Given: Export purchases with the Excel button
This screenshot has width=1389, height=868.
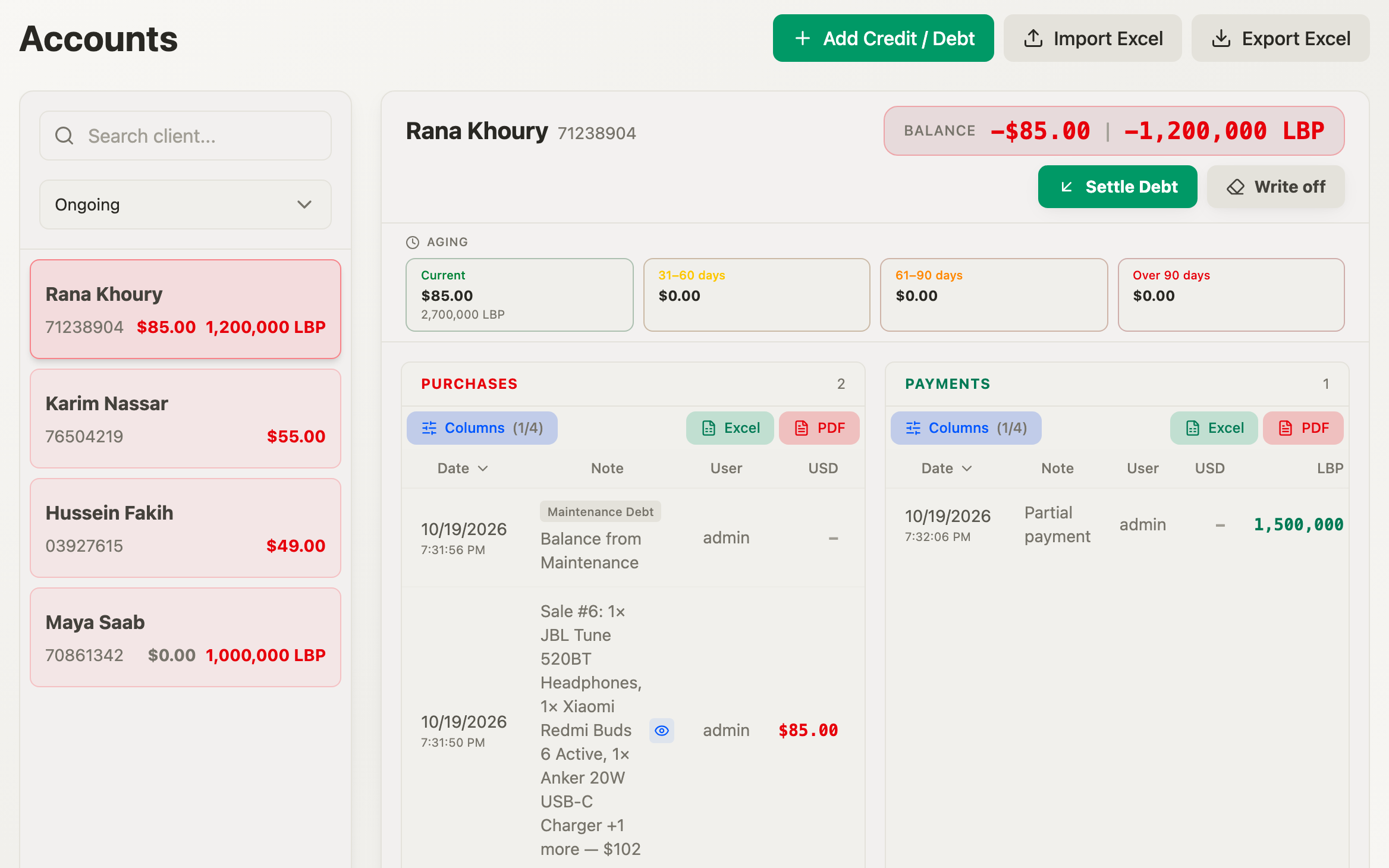Looking at the screenshot, I should [x=730, y=428].
